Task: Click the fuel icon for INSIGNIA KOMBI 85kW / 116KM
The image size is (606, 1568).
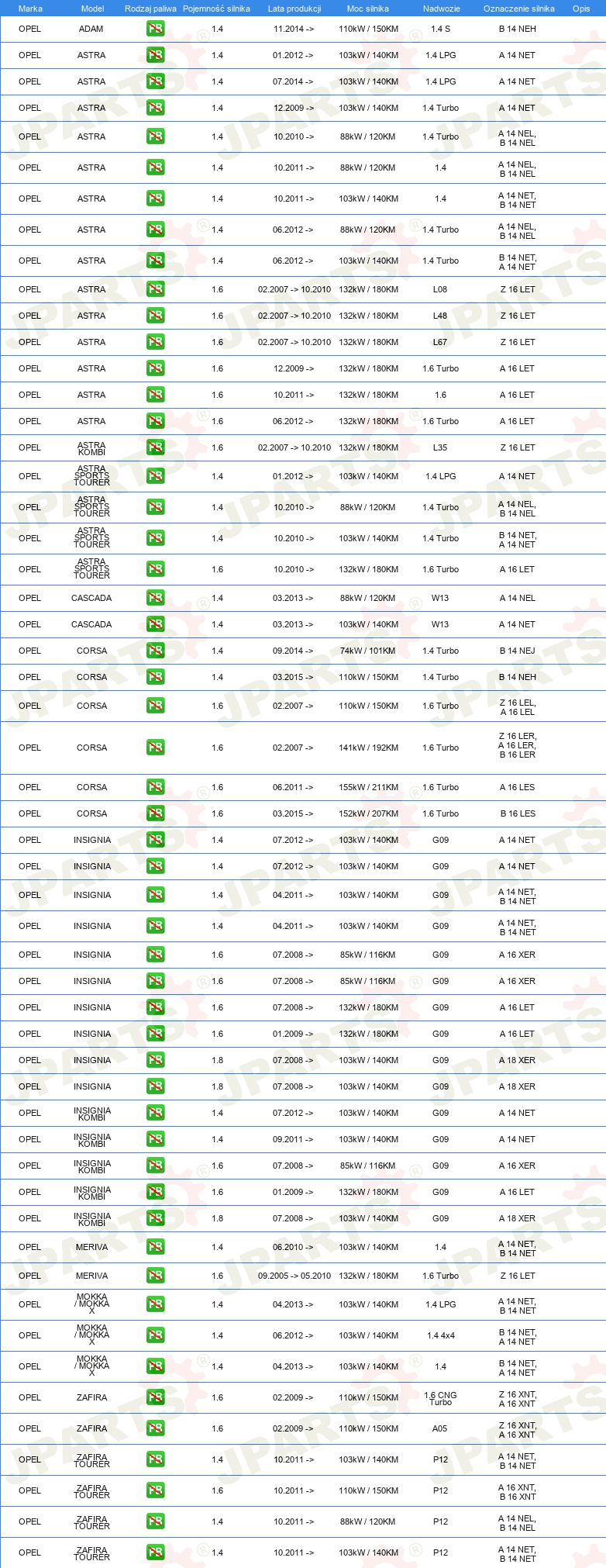Action: (x=155, y=1166)
